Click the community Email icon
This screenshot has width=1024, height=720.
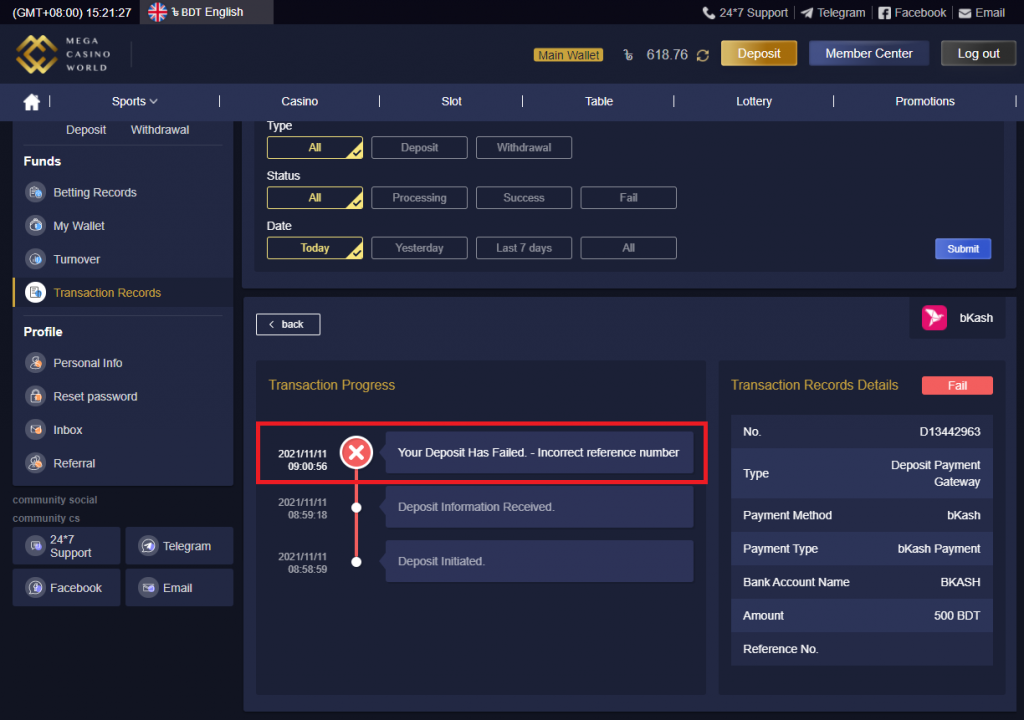[x=148, y=587]
